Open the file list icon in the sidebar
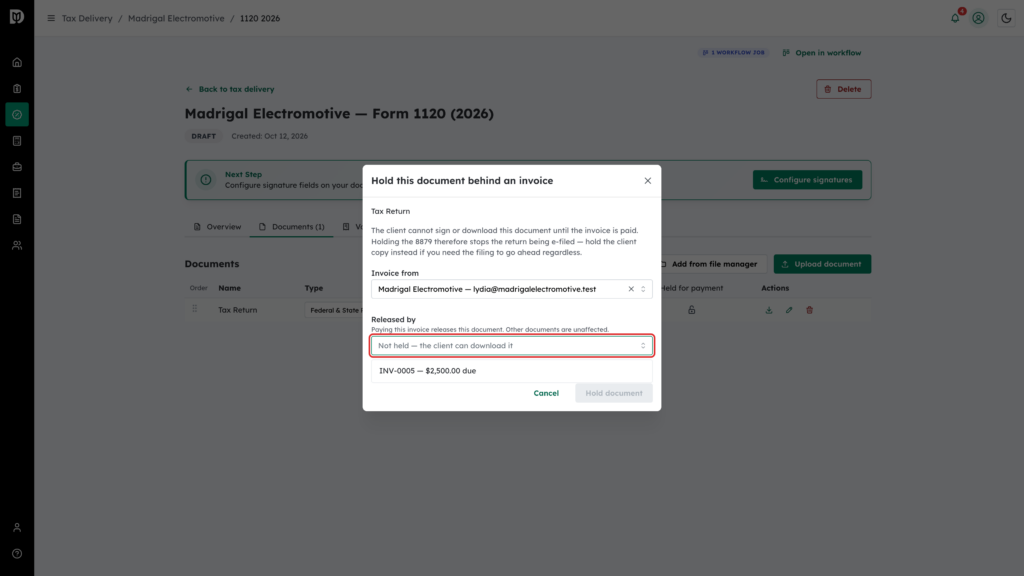The height and width of the screenshot is (576, 1024). tap(17, 219)
